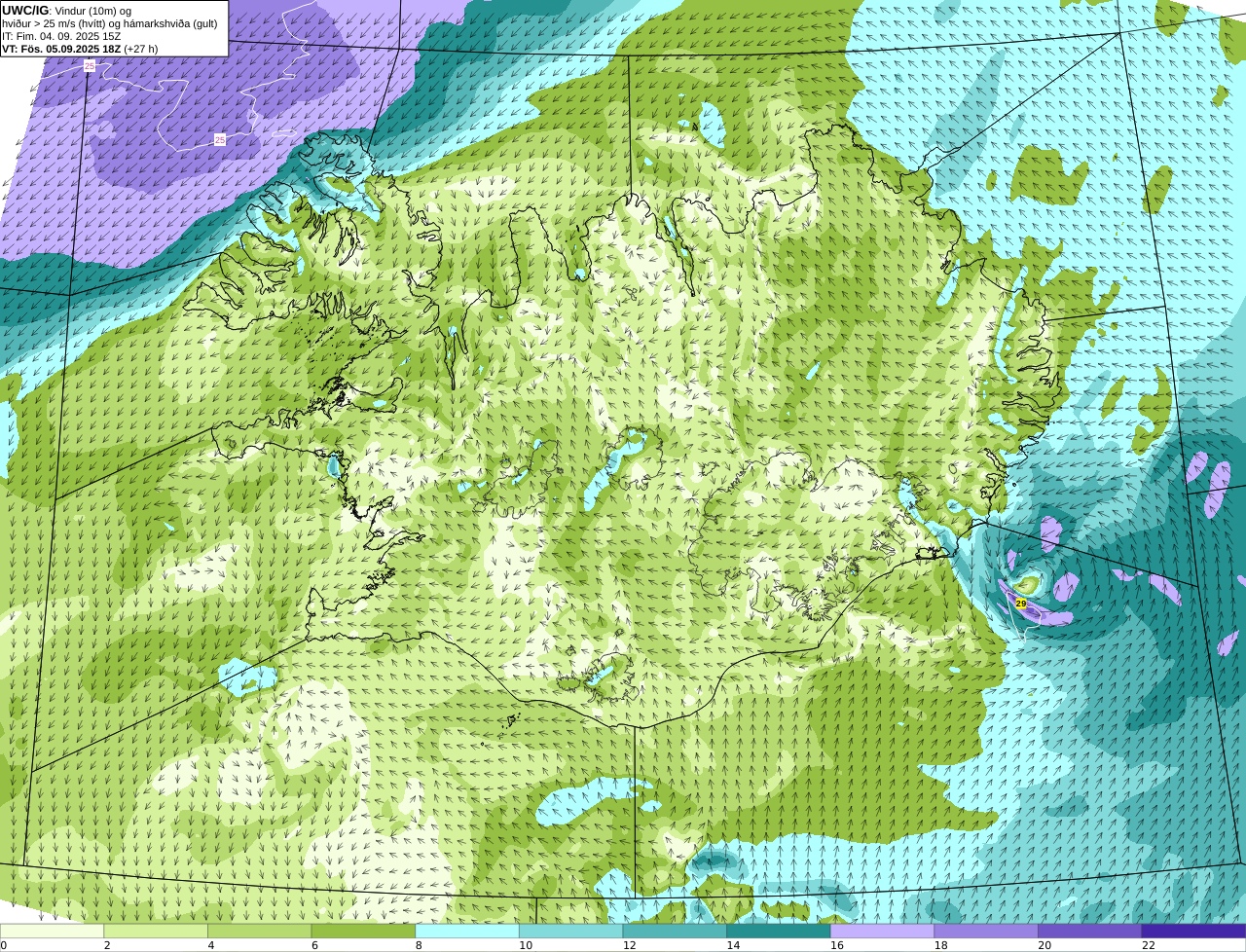Click scale value "12" on the color bar
The image size is (1246, 952).
pyautogui.click(x=630, y=945)
